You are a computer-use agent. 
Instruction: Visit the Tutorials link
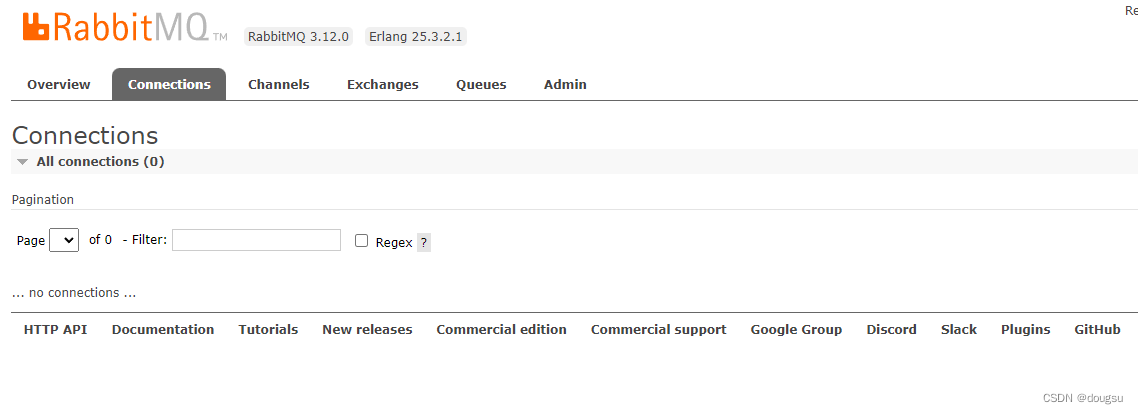coord(269,329)
